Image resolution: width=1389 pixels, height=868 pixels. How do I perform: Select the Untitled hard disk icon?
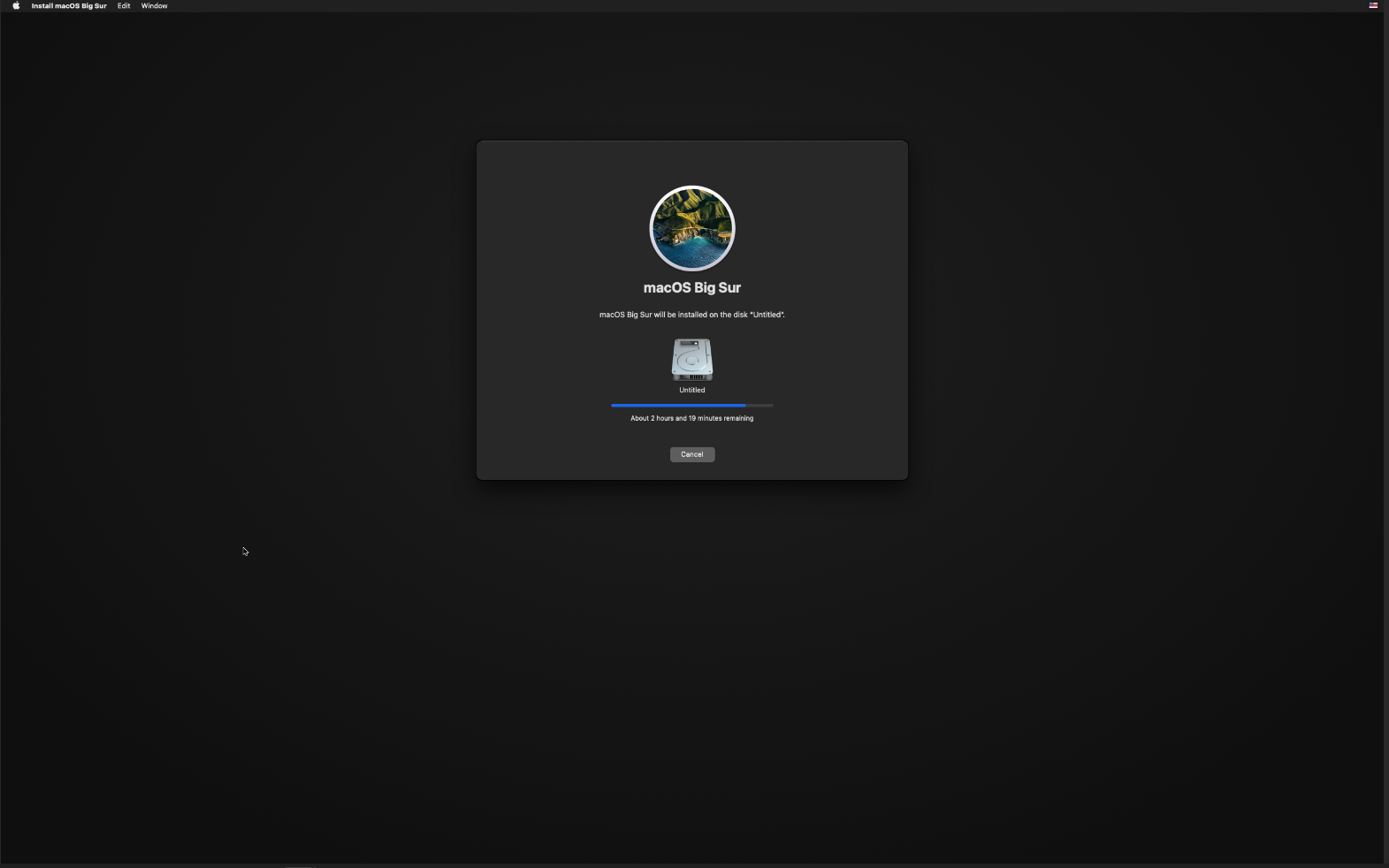point(692,360)
